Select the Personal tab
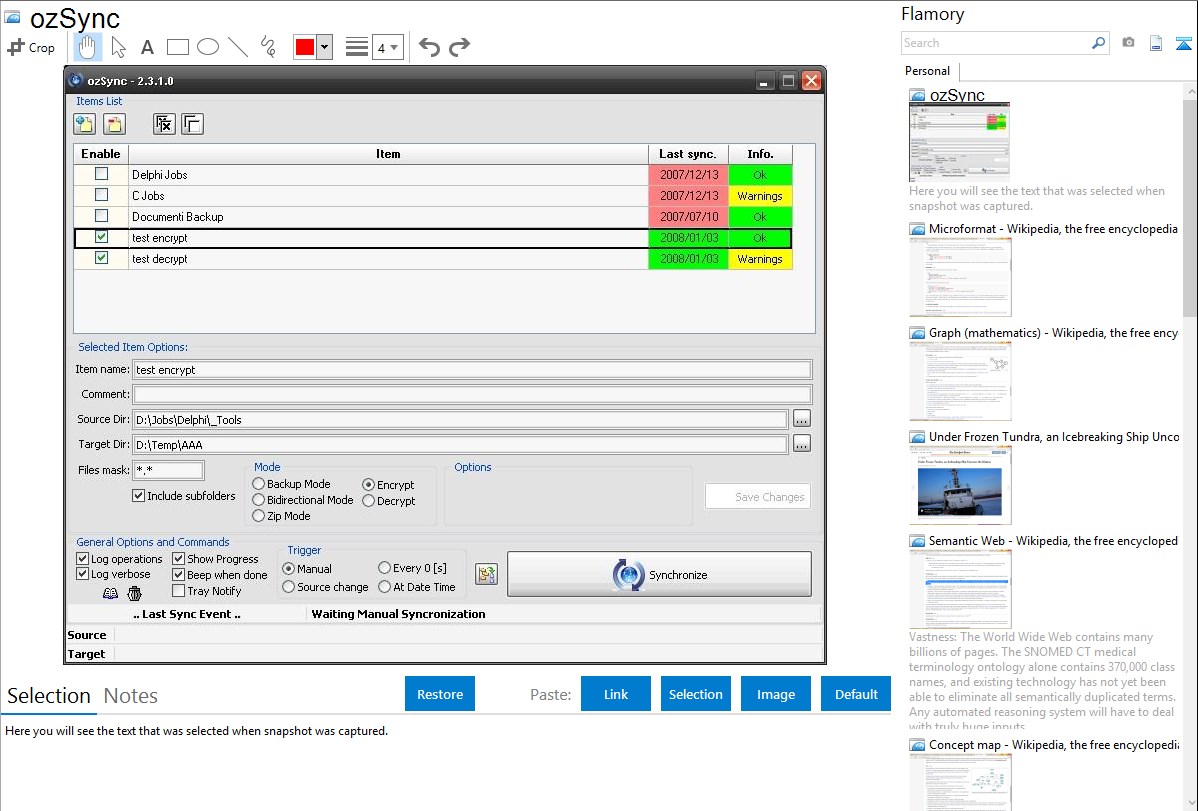The height and width of the screenshot is (811, 1198). click(x=927, y=71)
